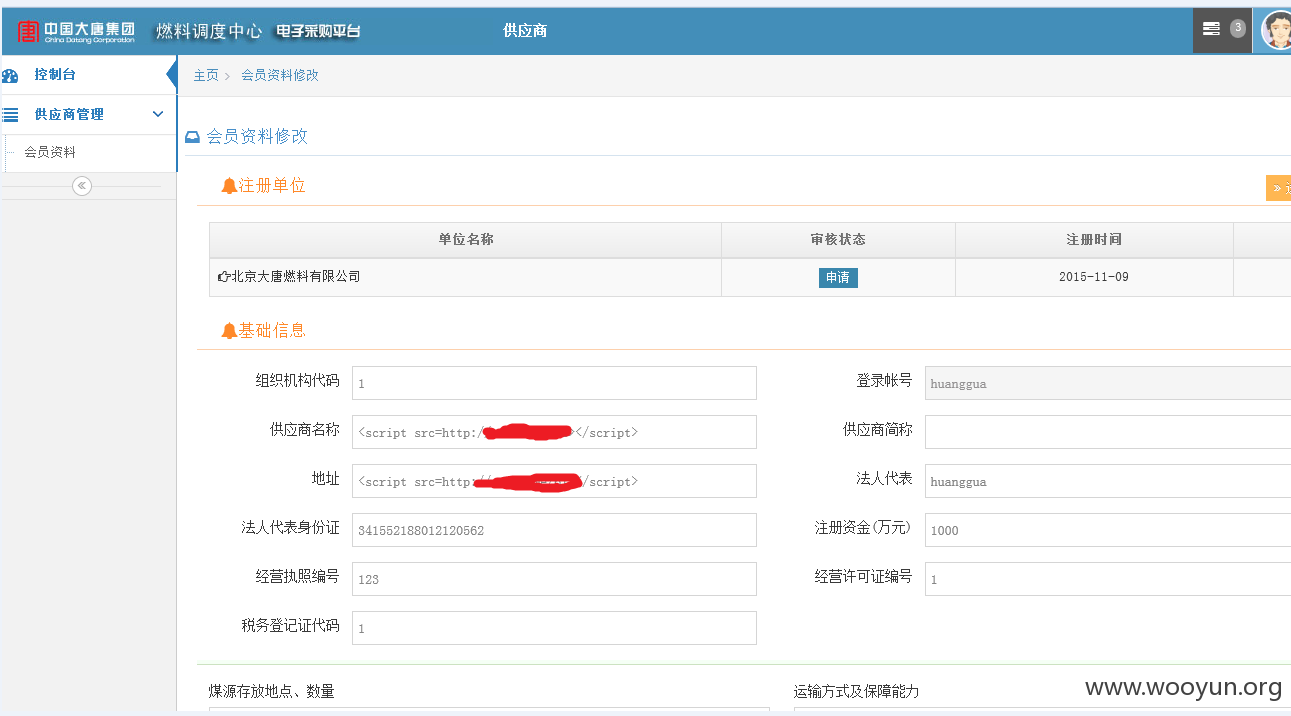Click the 2015-11-09 registration date cell

tap(1094, 277)
